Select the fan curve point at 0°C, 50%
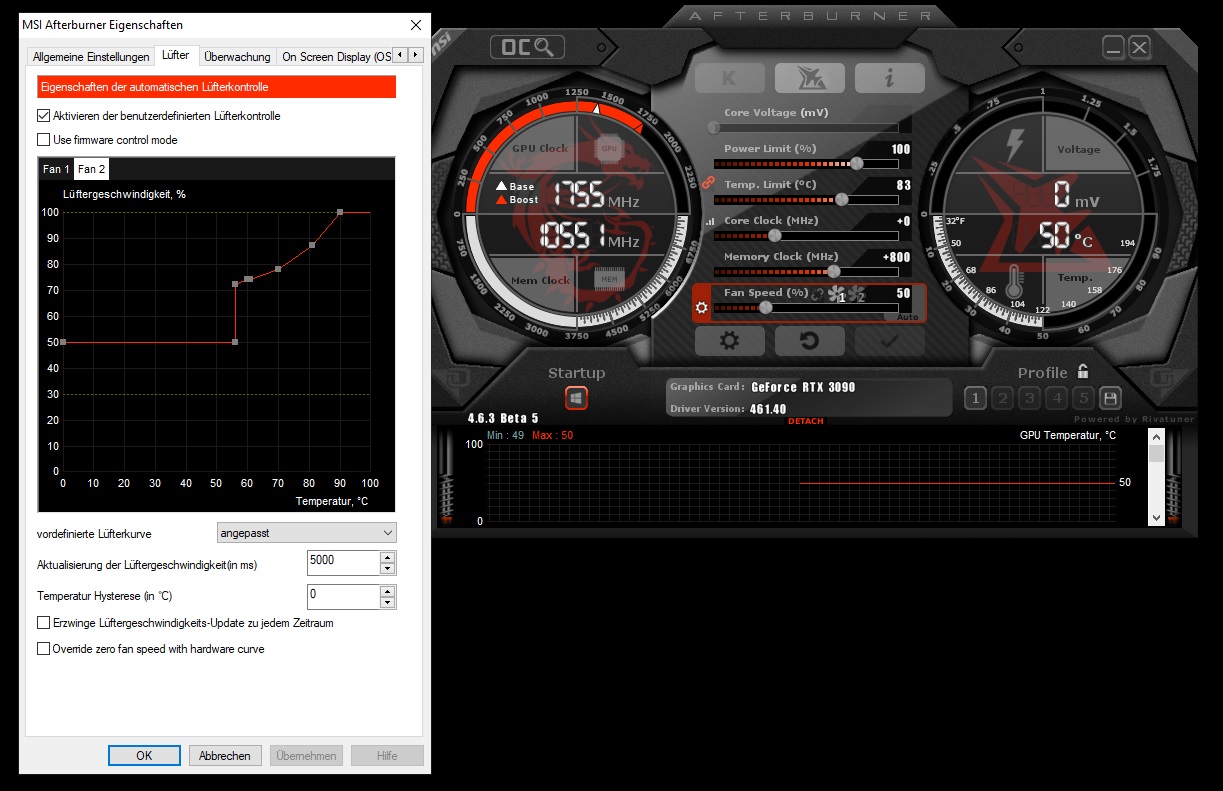 click(63, 342)
